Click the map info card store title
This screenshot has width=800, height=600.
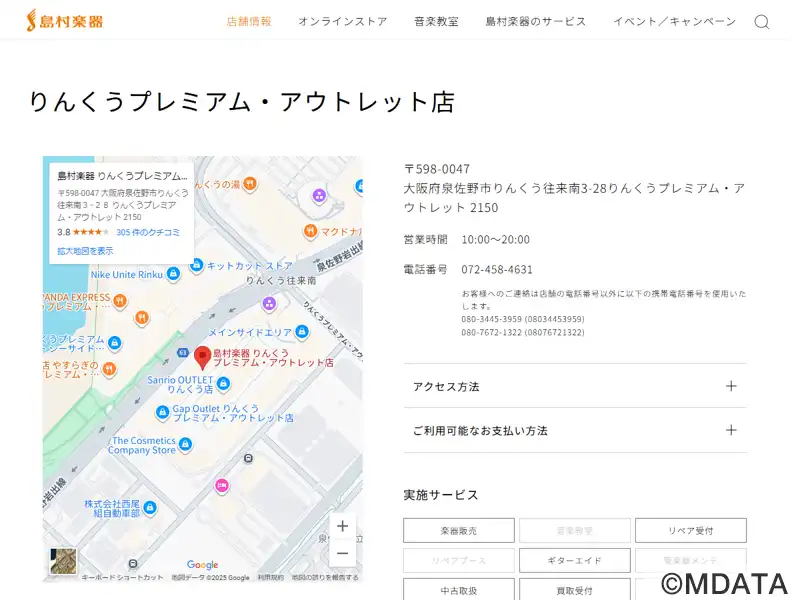click(x=122, y=176)
